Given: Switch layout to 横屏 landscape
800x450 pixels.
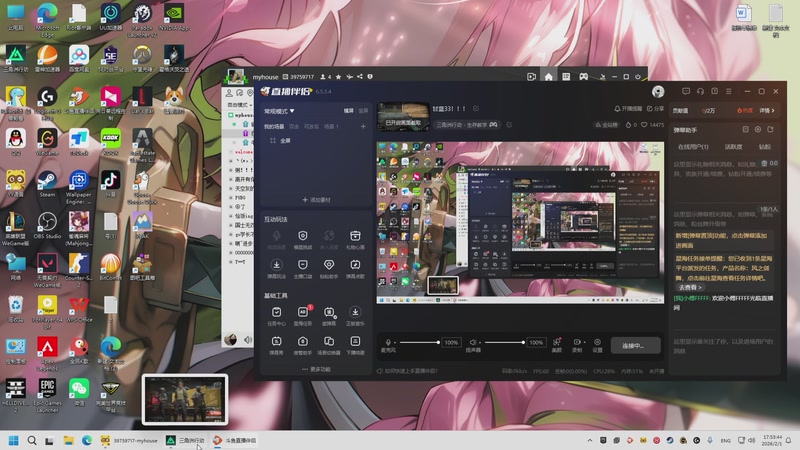Looking at the screenshot, I should click(x=348, y=111).
